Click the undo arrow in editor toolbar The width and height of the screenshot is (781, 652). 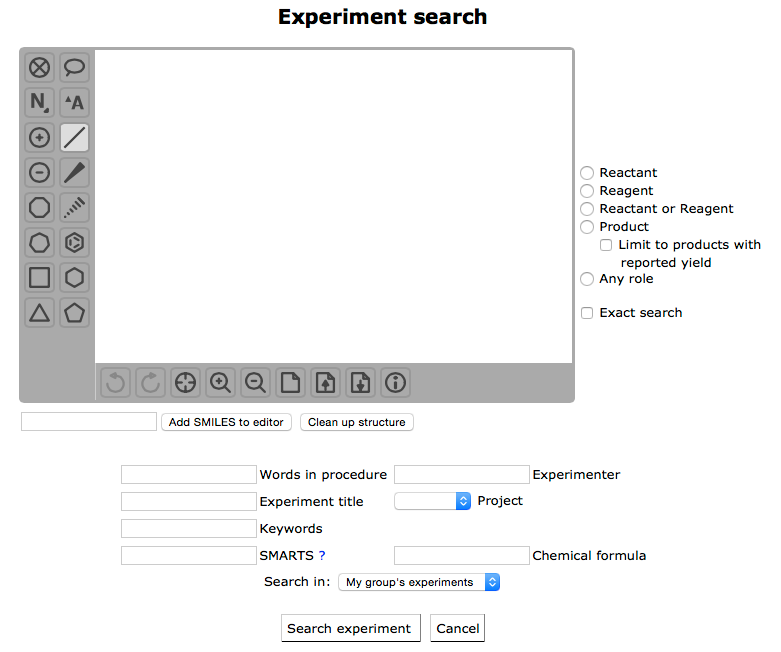(x=116, y=383)
